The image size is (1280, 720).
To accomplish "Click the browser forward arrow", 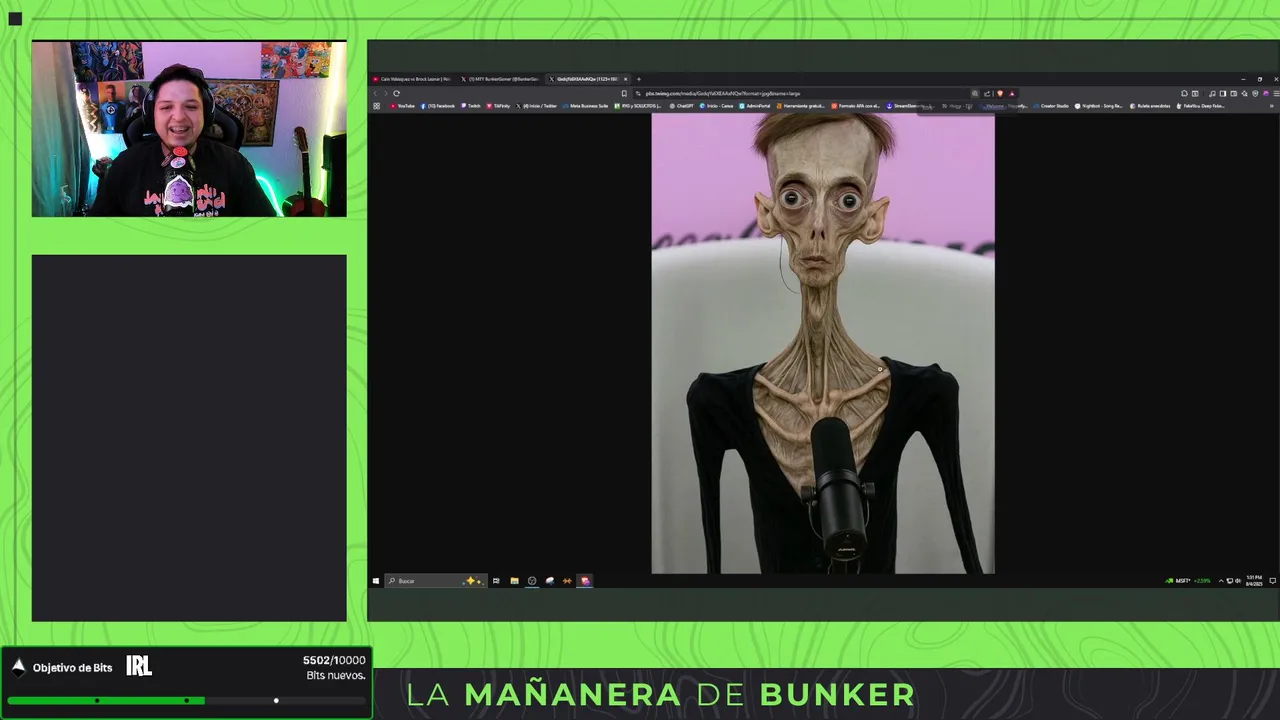I will (x=385, y=93).
